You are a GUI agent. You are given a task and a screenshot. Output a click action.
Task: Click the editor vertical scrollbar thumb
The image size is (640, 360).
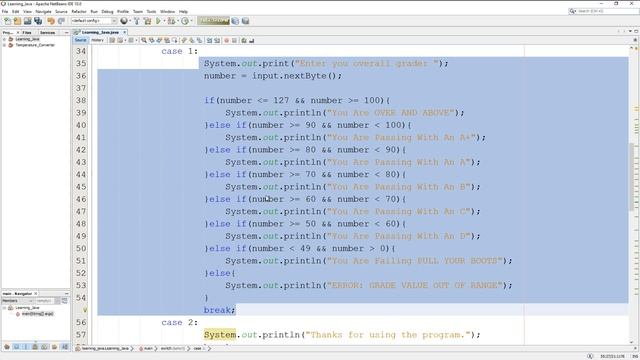[631, 176]
